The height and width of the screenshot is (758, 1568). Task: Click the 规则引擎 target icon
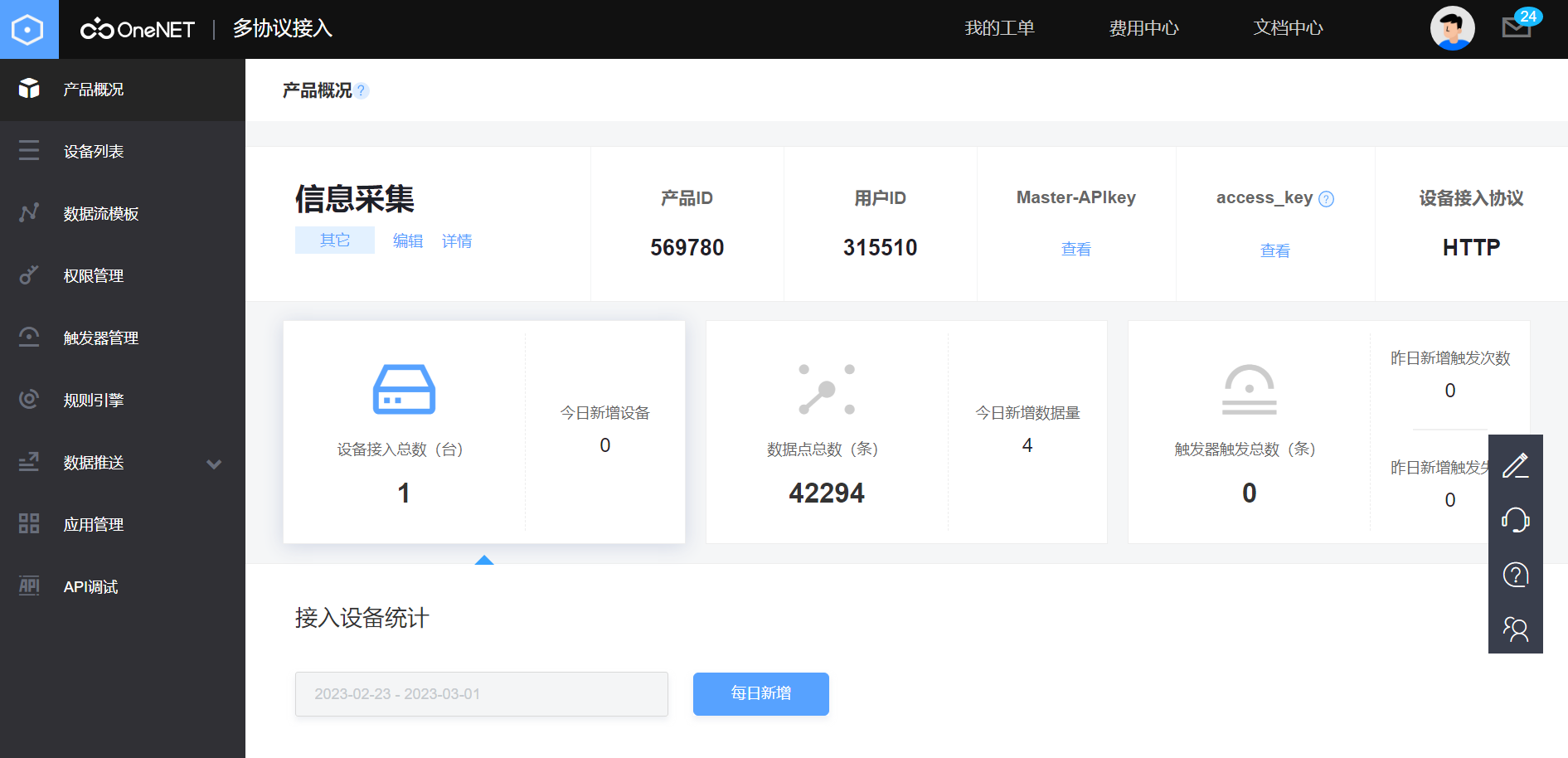29,400
